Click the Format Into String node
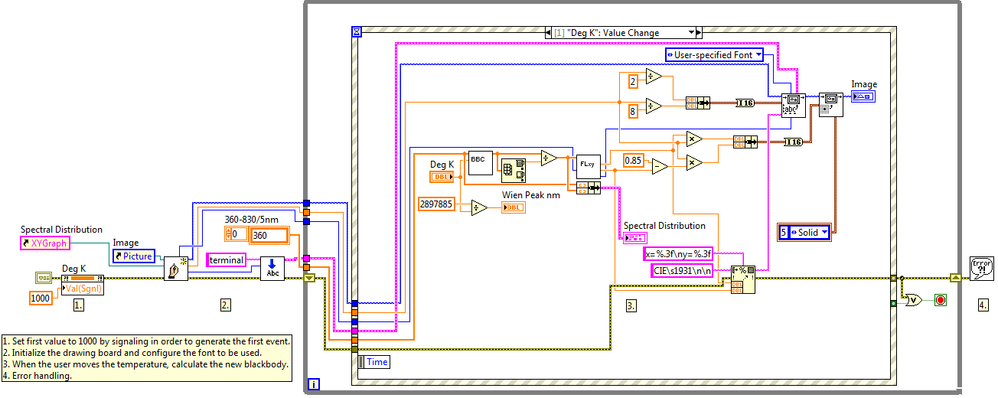The width and height of the screenshot is (998, 398). [x=743, y=279]
